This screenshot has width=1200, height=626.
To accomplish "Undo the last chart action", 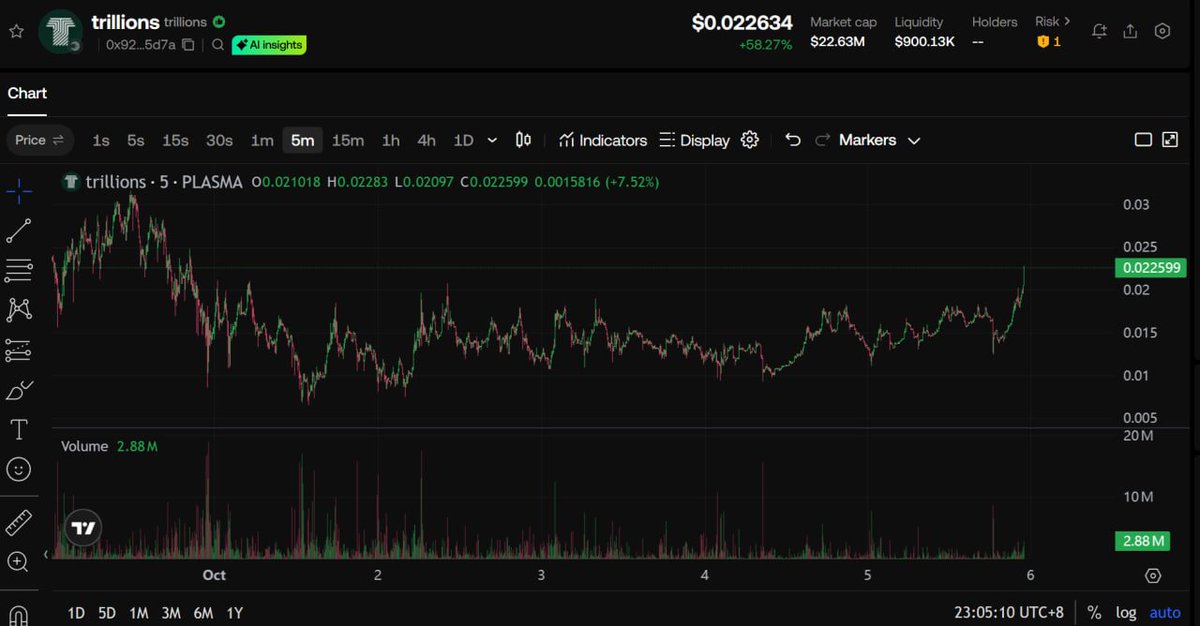I will point(793,140).
